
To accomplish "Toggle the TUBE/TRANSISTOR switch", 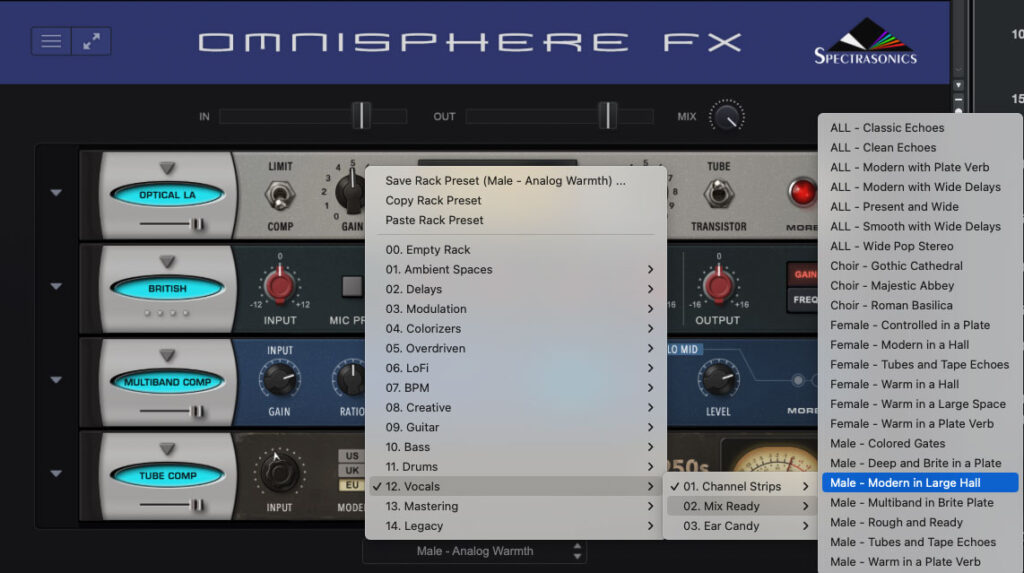I will tap(718, 194).
